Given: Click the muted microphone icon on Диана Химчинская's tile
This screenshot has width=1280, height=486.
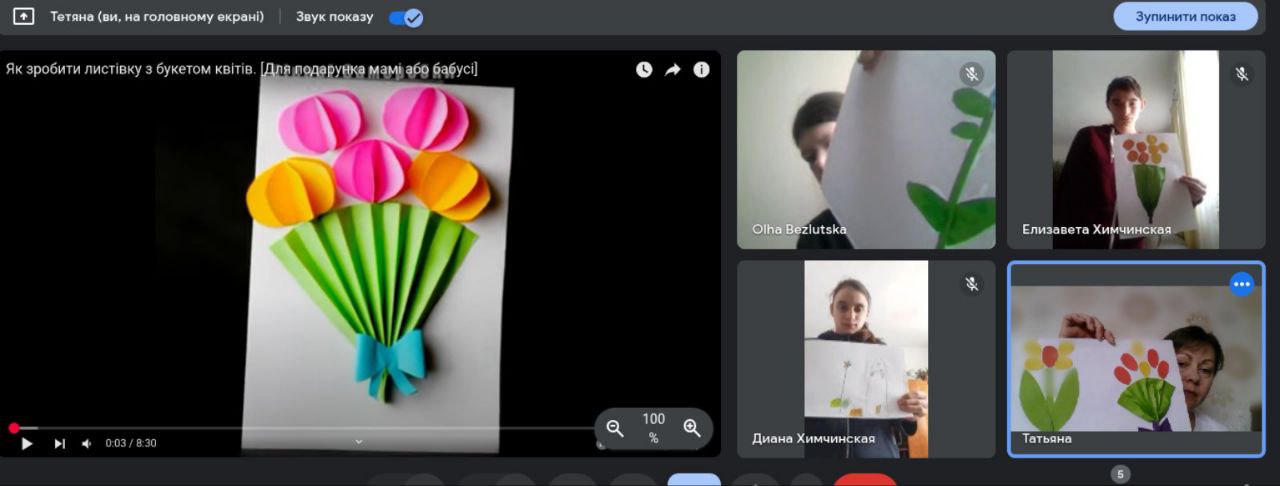Looking at the screenshot, I should pyautogui.click(x=971, y=284).
